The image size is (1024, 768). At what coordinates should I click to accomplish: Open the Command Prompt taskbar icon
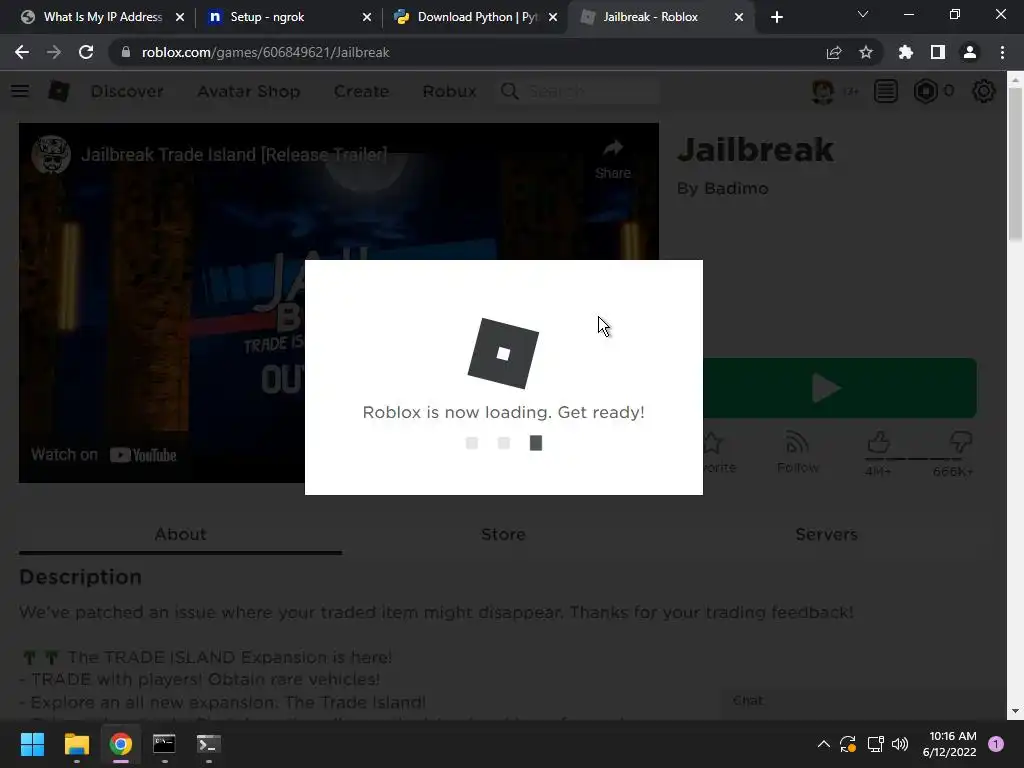(x=164, y=744)
